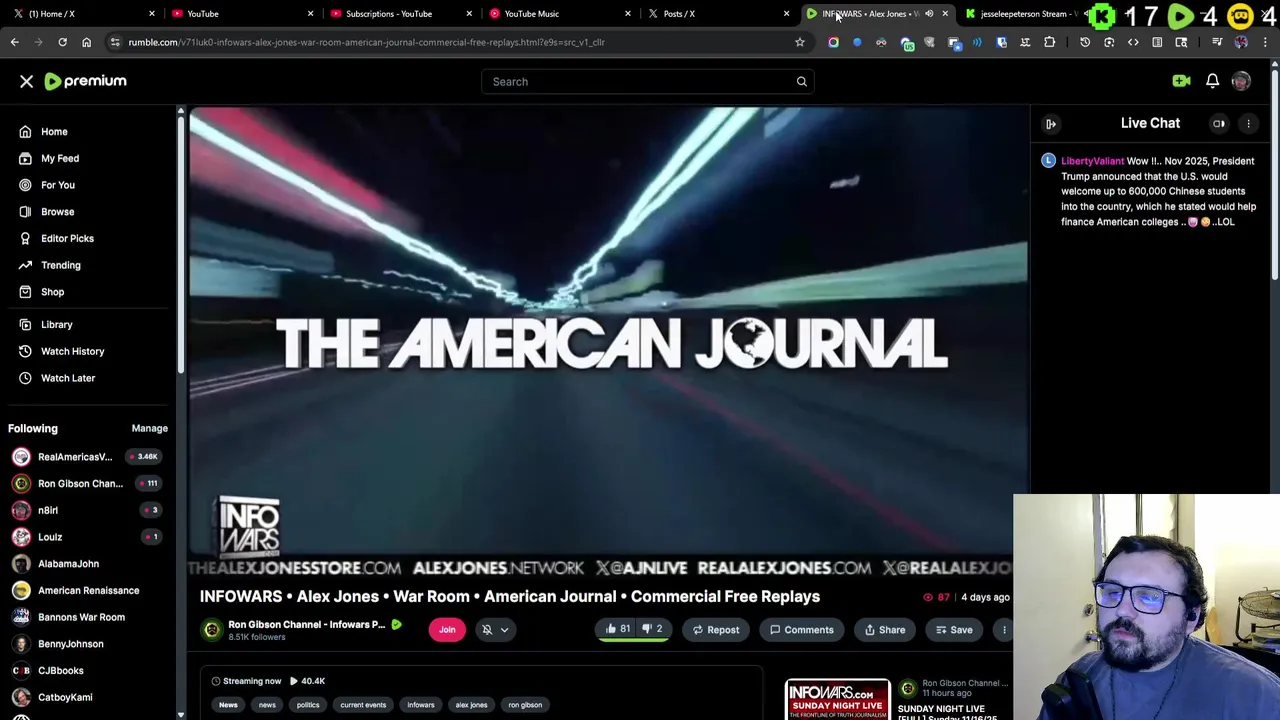Image resolution: width=1280 pixels, height=720 pixels.
Task: Reload the page in browser toolbar
Action: pyautogui.click(x=62, y=42)
